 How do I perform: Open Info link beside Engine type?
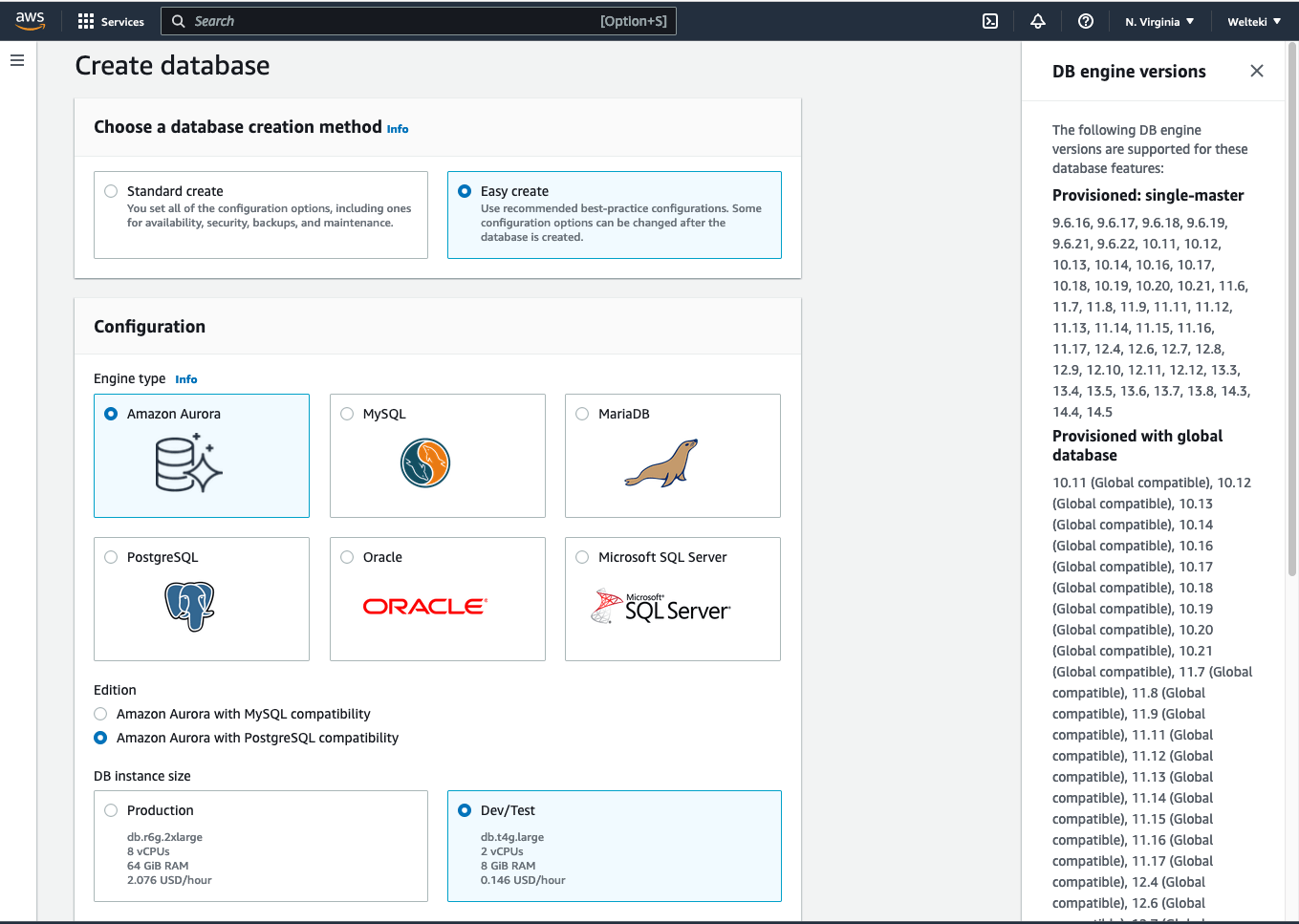pyautogui.click(x=186, y=379)
